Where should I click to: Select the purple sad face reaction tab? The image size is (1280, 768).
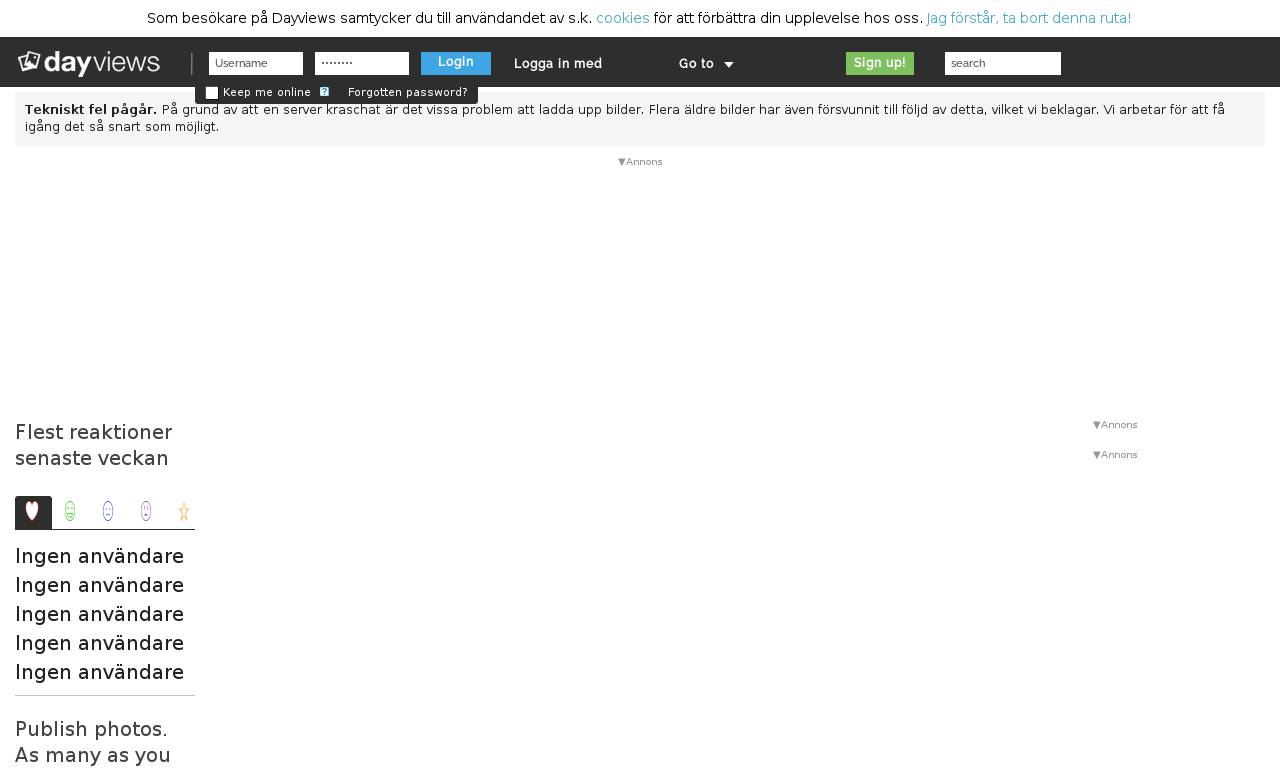coord(146,512)
